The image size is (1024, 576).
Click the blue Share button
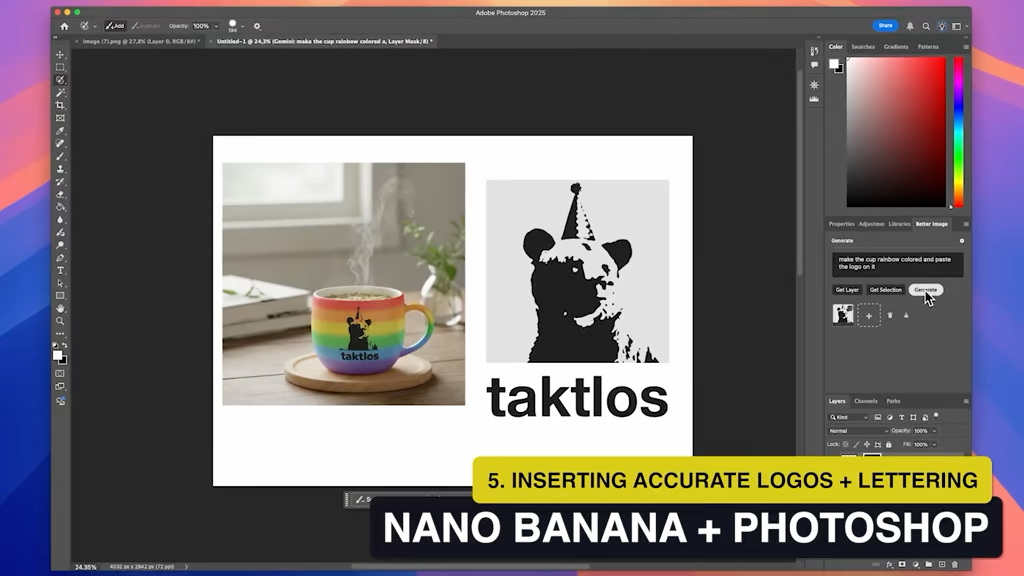(x=885, y=26)
